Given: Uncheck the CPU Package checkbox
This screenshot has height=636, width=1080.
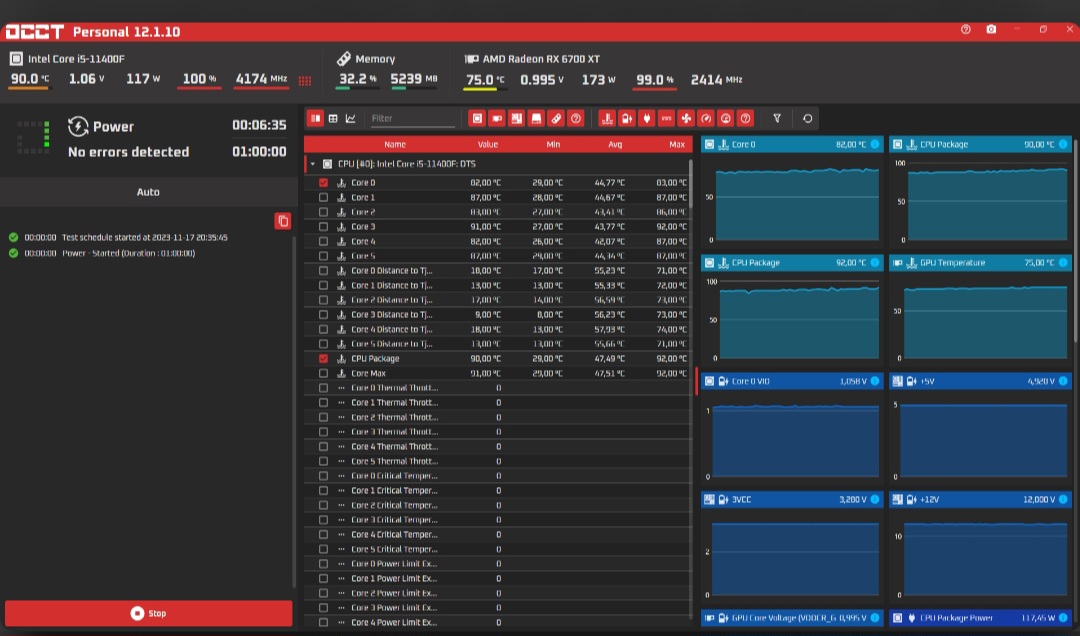Looking at the screenshot, I should coord(323,358).
